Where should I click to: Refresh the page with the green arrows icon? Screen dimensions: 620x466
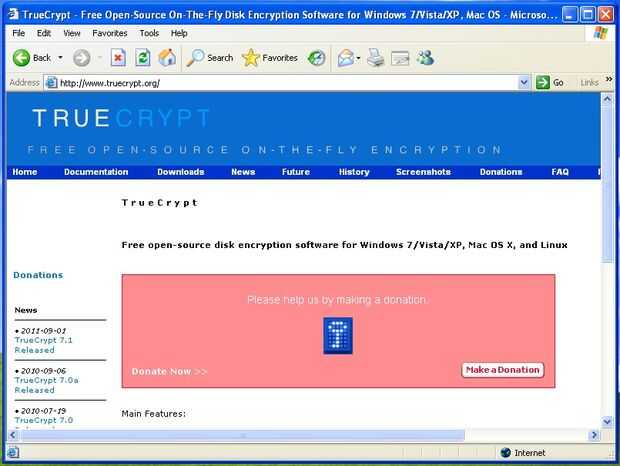coord(143,58)
